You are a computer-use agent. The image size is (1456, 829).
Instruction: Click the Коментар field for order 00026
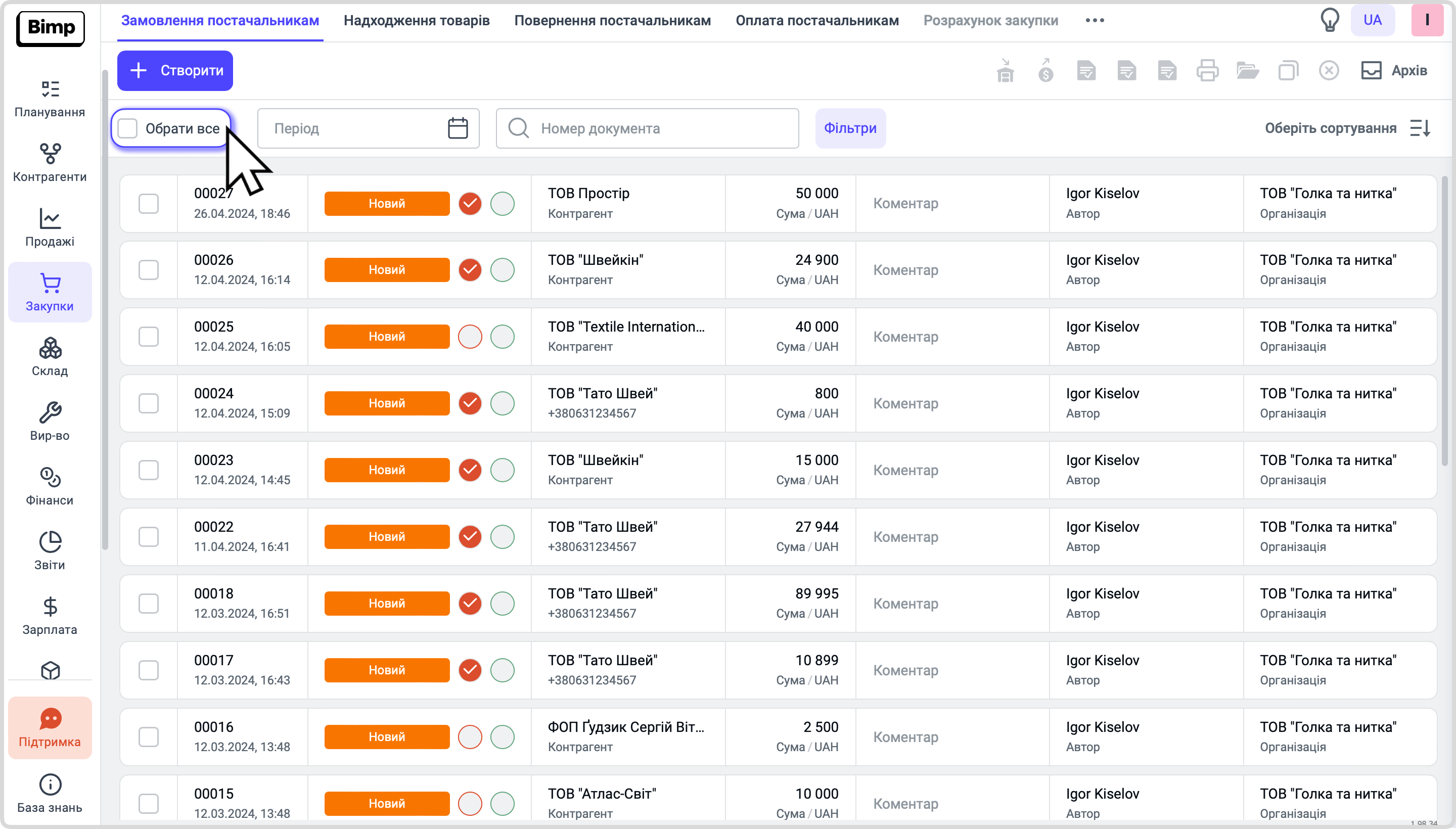pyautogui.click(x=952, y=270)
